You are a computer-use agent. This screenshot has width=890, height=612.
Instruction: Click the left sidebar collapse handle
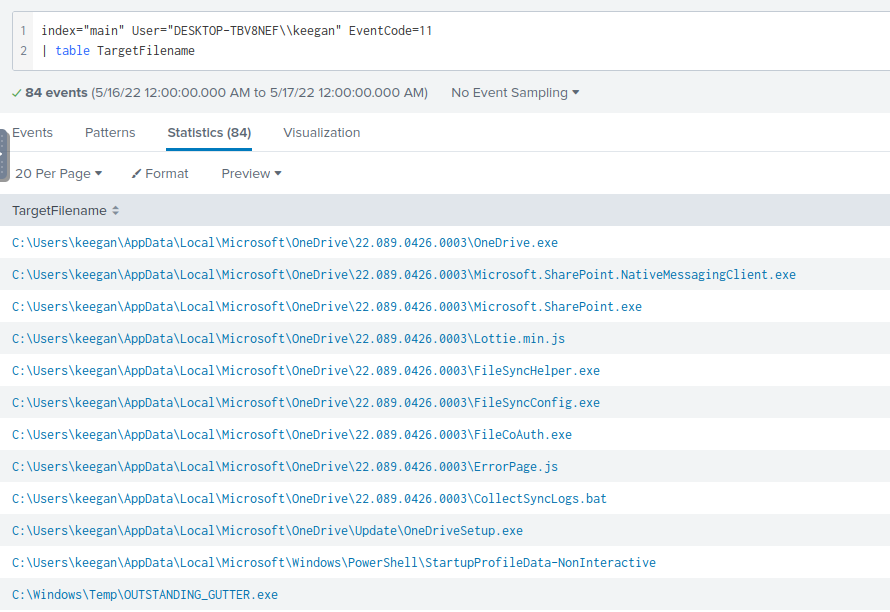[4, 155]
